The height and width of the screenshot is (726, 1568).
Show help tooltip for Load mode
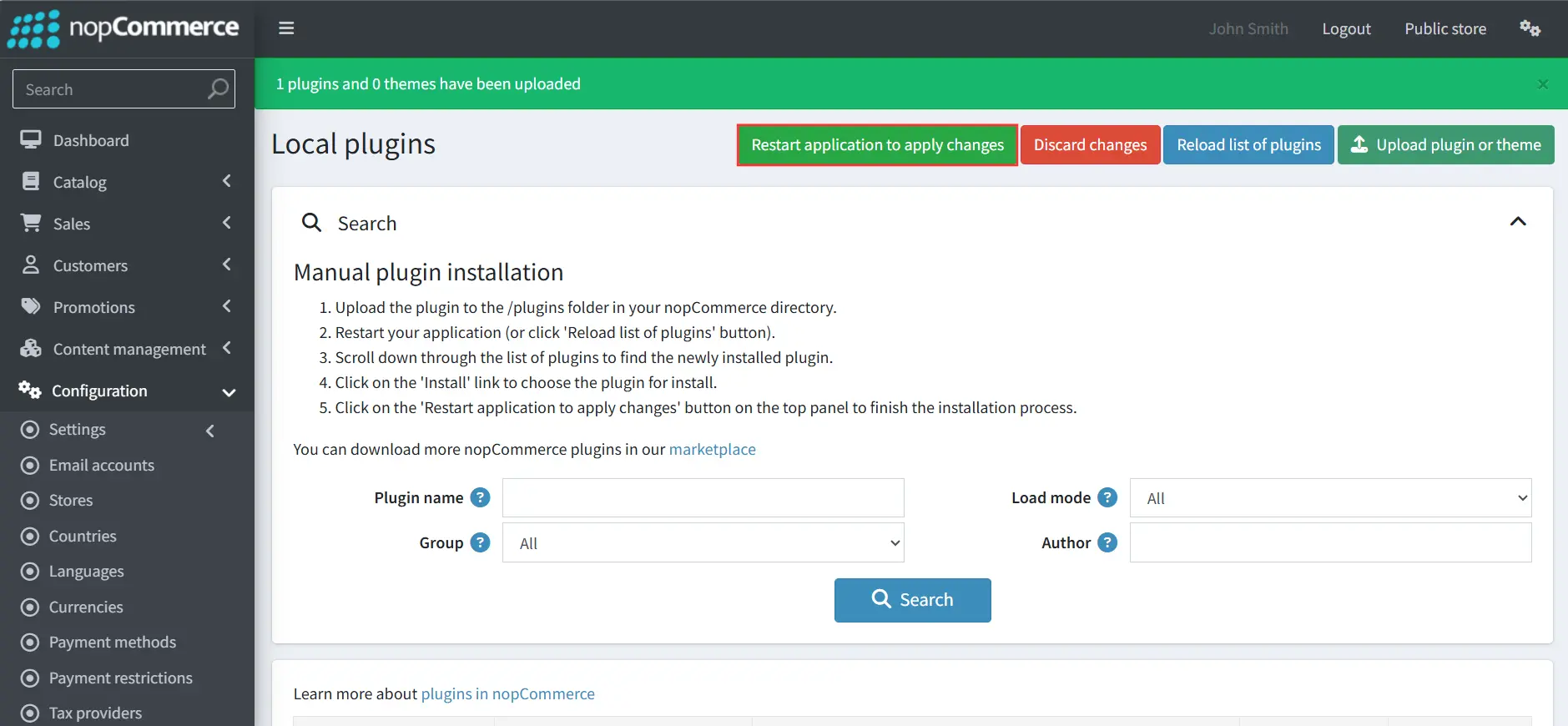[1107, 497]
